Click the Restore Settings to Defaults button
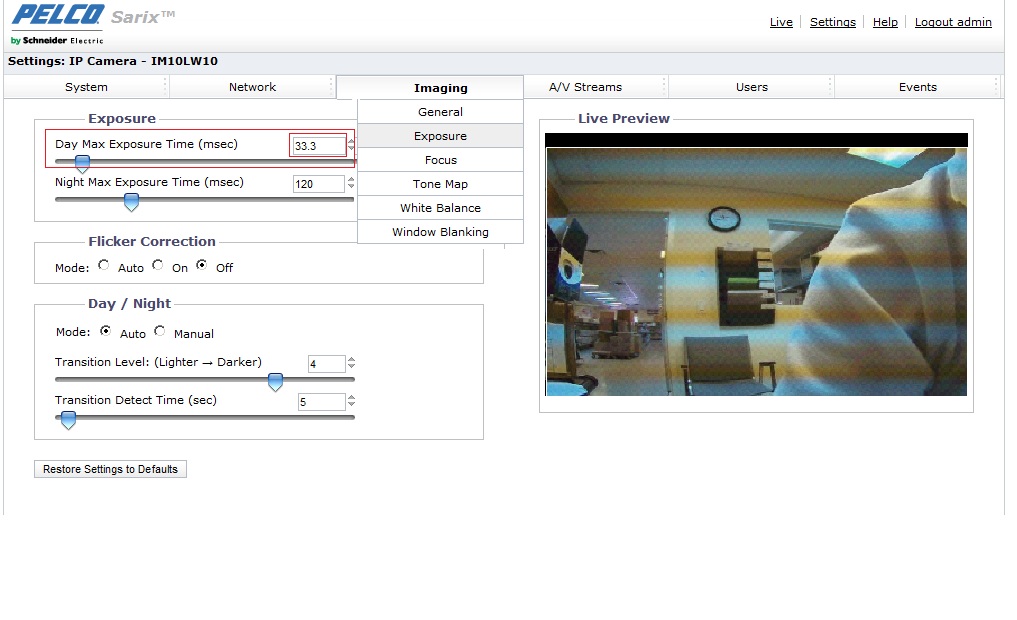 click(x=110, y=468)
